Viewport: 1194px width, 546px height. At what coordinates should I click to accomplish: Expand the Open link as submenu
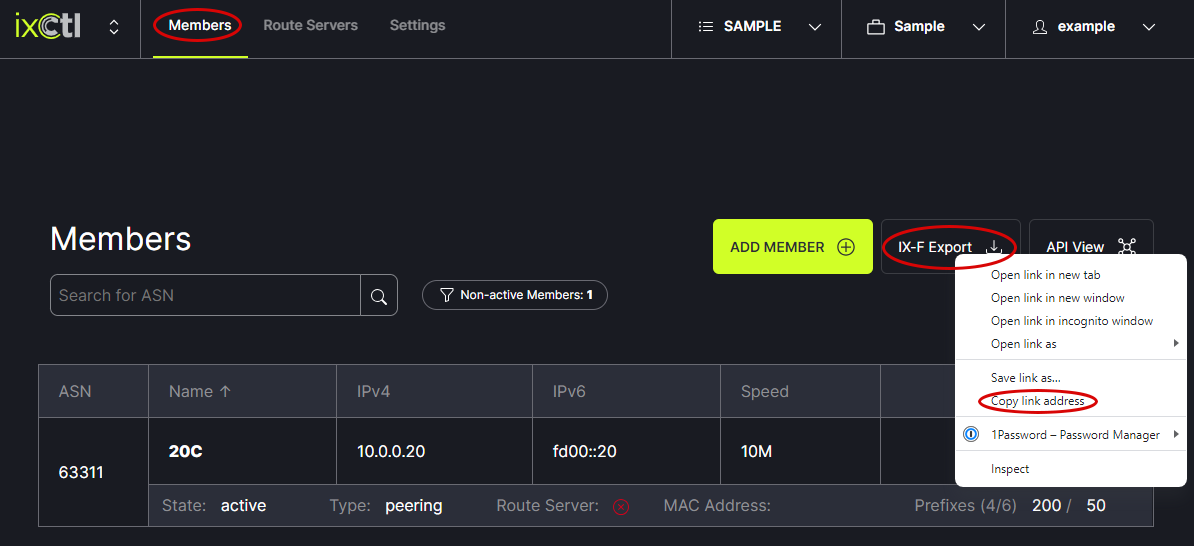1176,344
